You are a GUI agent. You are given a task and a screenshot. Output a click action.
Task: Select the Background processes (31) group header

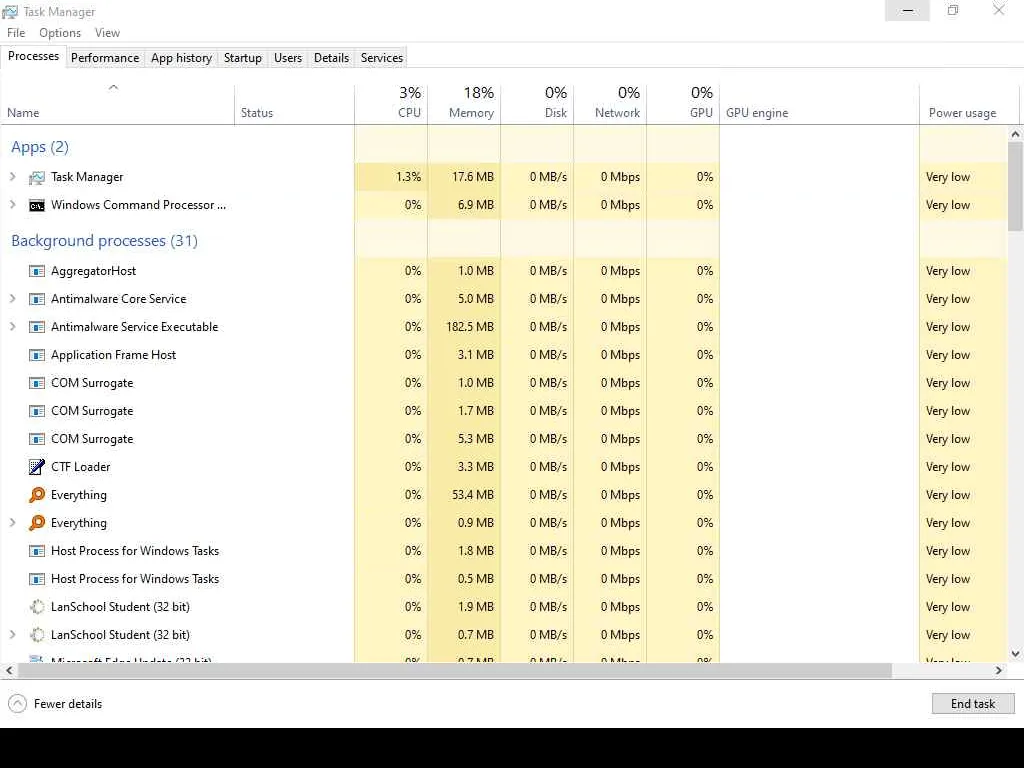[x=104, y=241]
